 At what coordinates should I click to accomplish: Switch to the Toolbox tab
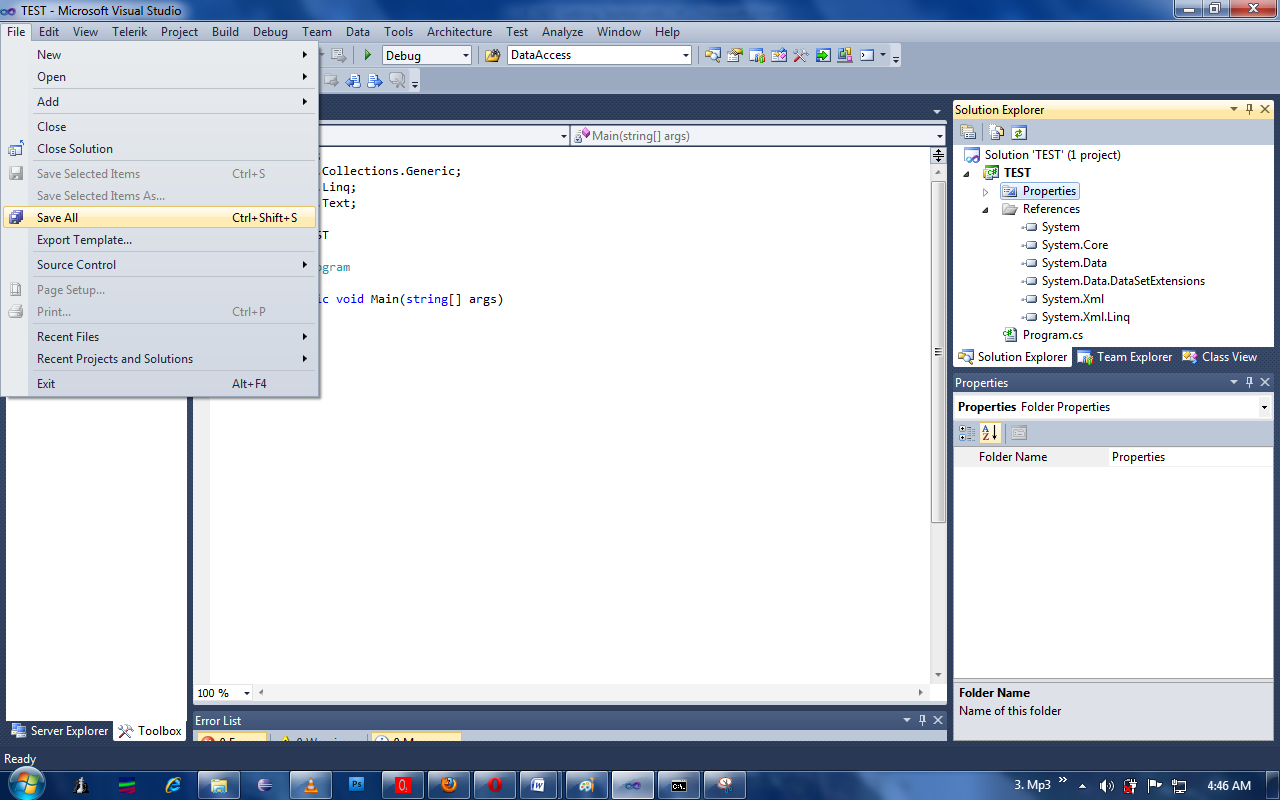pyautogui.click(x=150, y=731)
